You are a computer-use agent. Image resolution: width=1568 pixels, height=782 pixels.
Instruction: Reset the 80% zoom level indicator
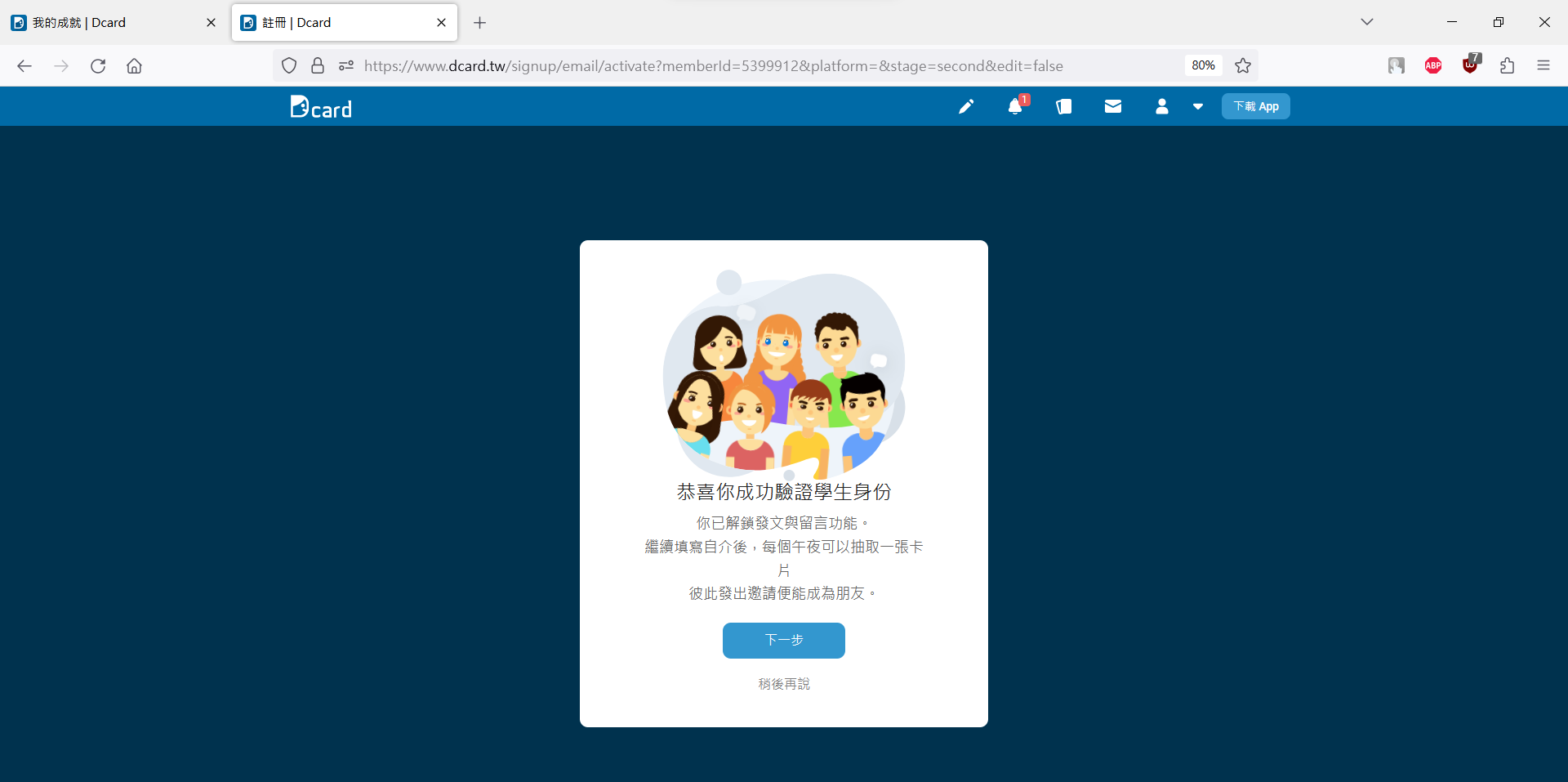click(1203, 65)
